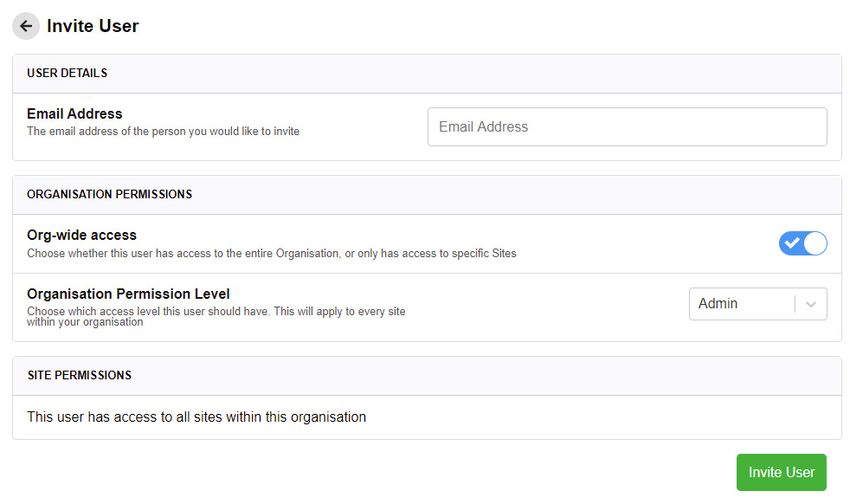The width and height of the screenshot is (850, 504).
Task: Click the all sites access message
Action: (196, 417)
